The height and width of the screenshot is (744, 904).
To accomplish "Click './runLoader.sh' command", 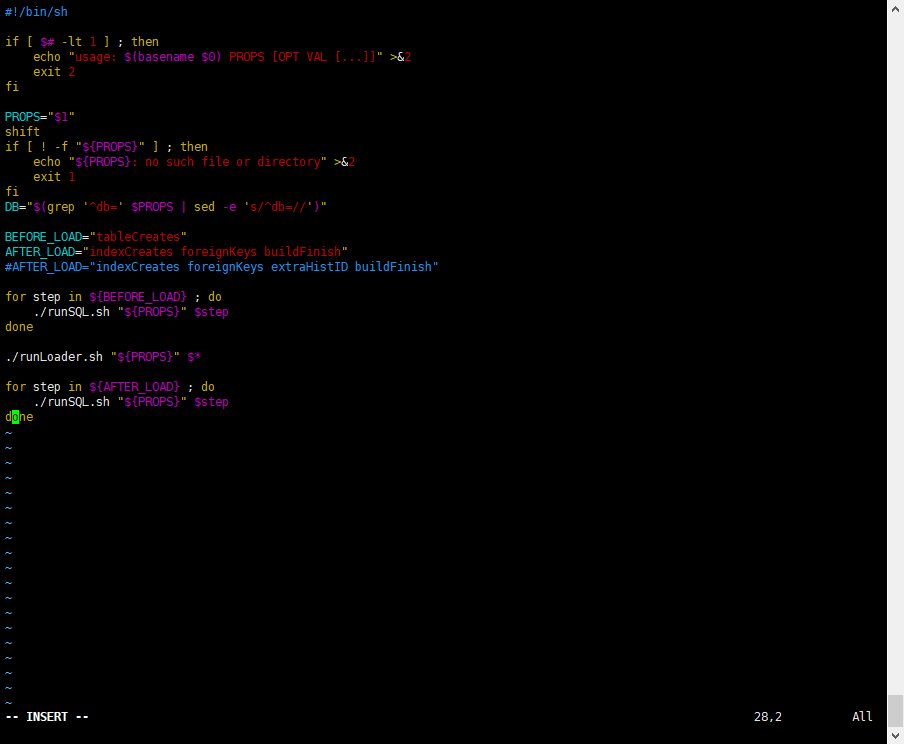I will click(54, 356).
